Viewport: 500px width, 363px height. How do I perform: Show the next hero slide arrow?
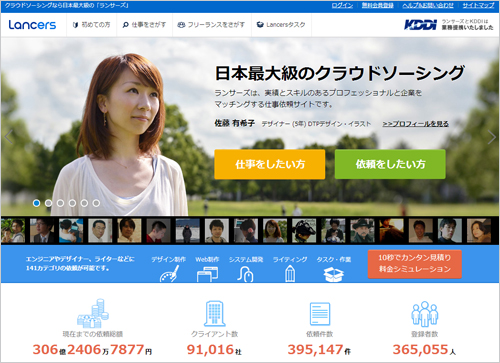pyautogui.click(x=491, y=137)
